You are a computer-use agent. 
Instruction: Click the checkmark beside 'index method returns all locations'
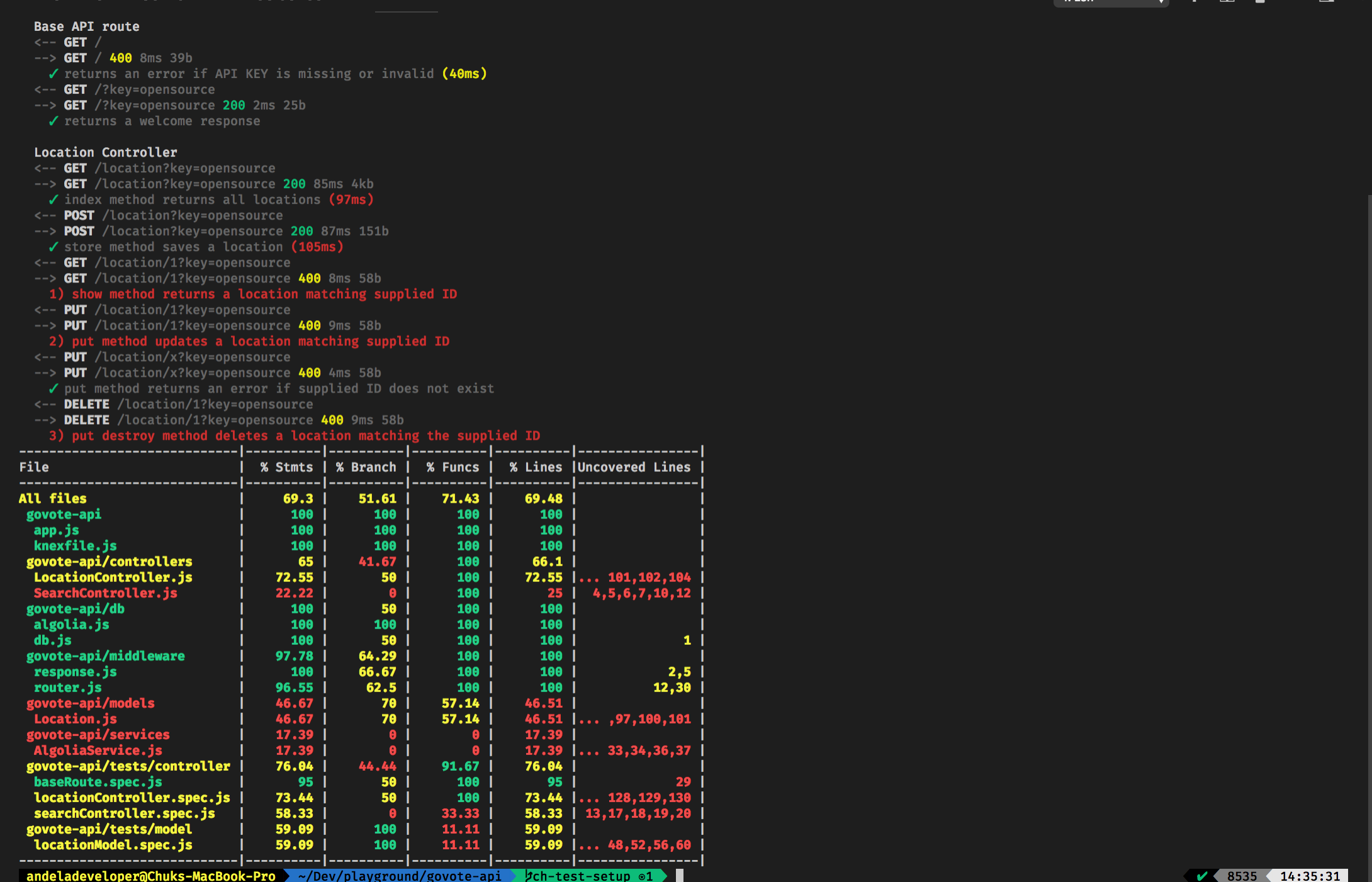tap(53, 199)
